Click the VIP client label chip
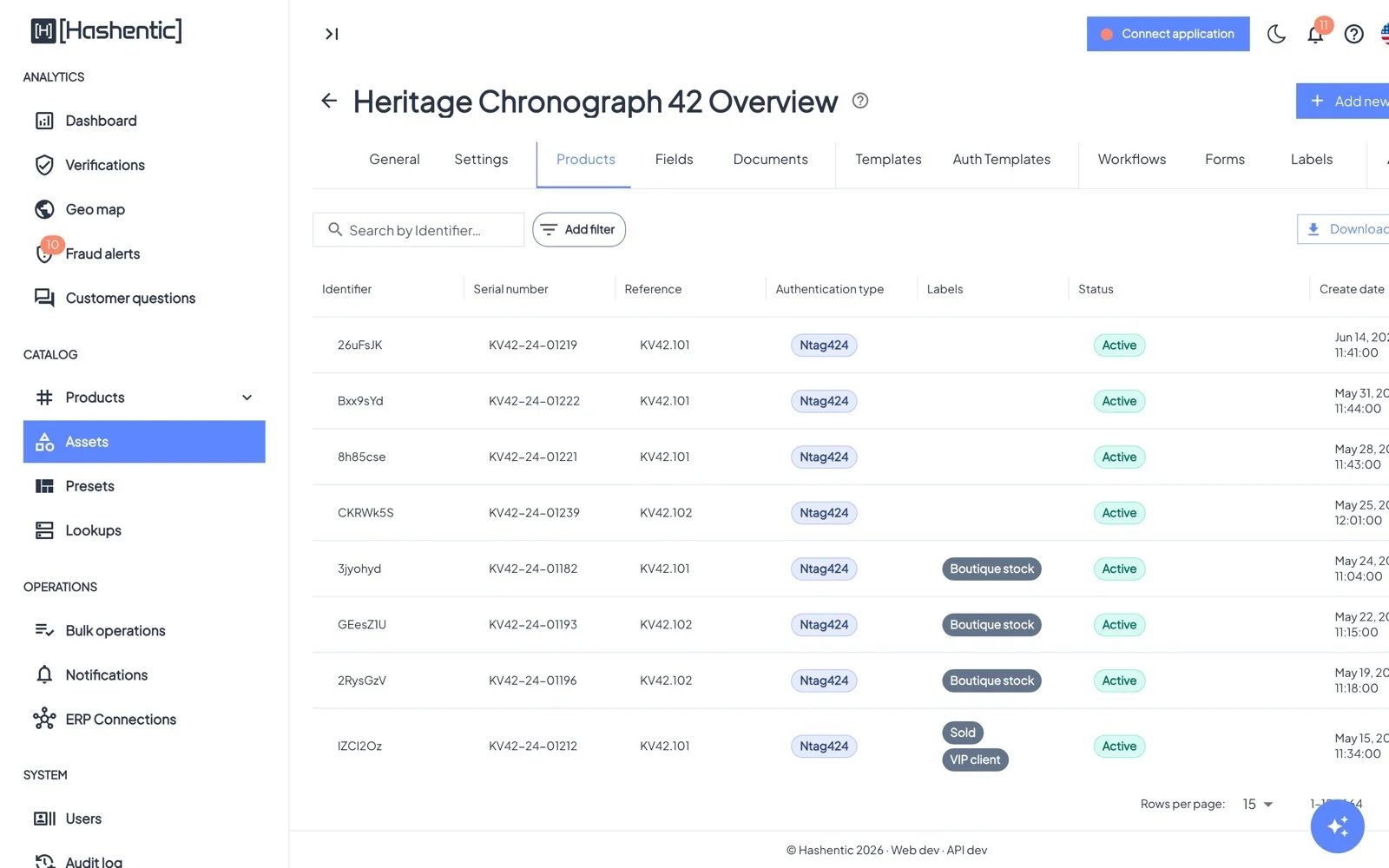 click(x=975, y=759)
